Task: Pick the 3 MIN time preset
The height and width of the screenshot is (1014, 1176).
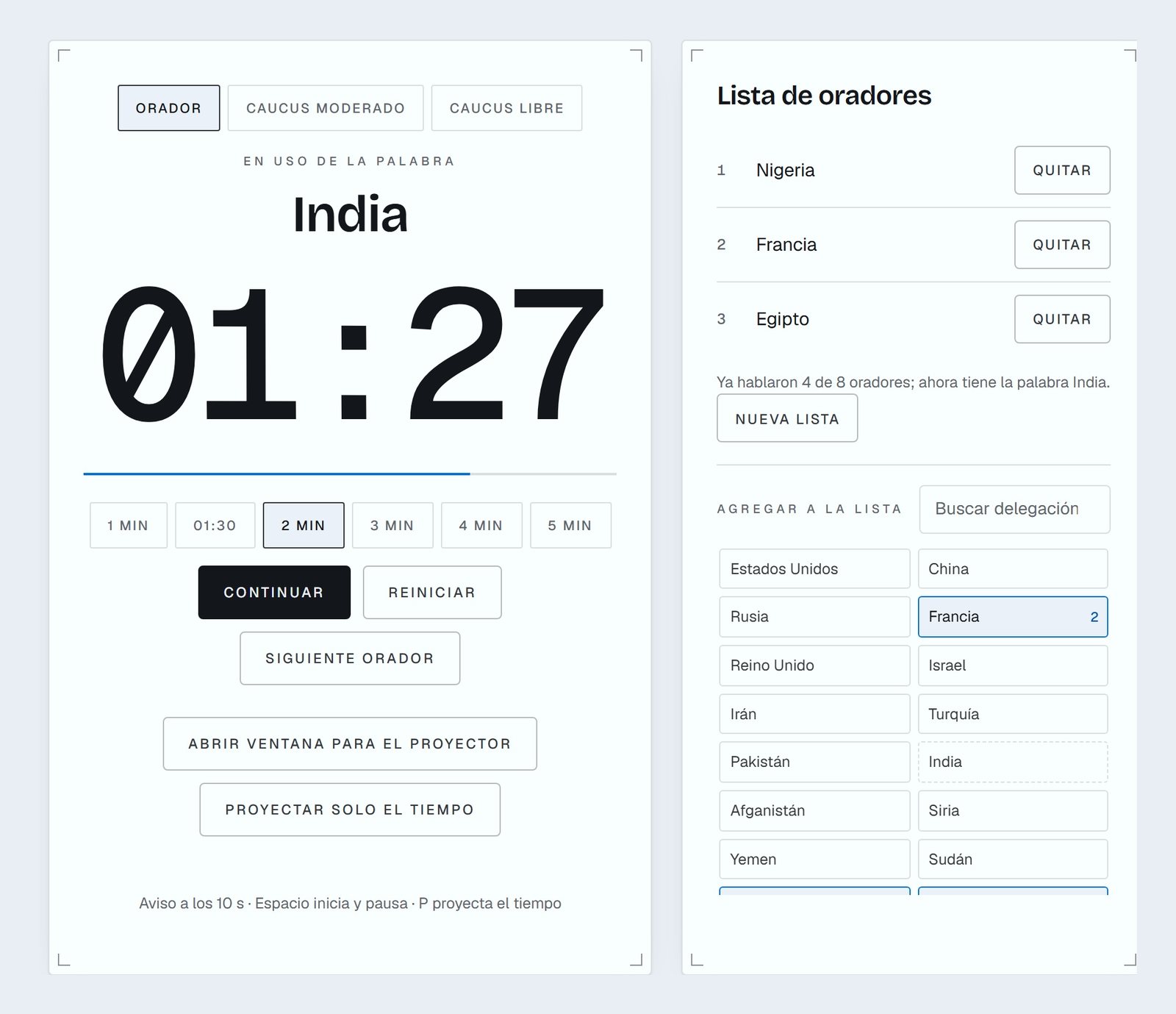Action: (392, 525)
